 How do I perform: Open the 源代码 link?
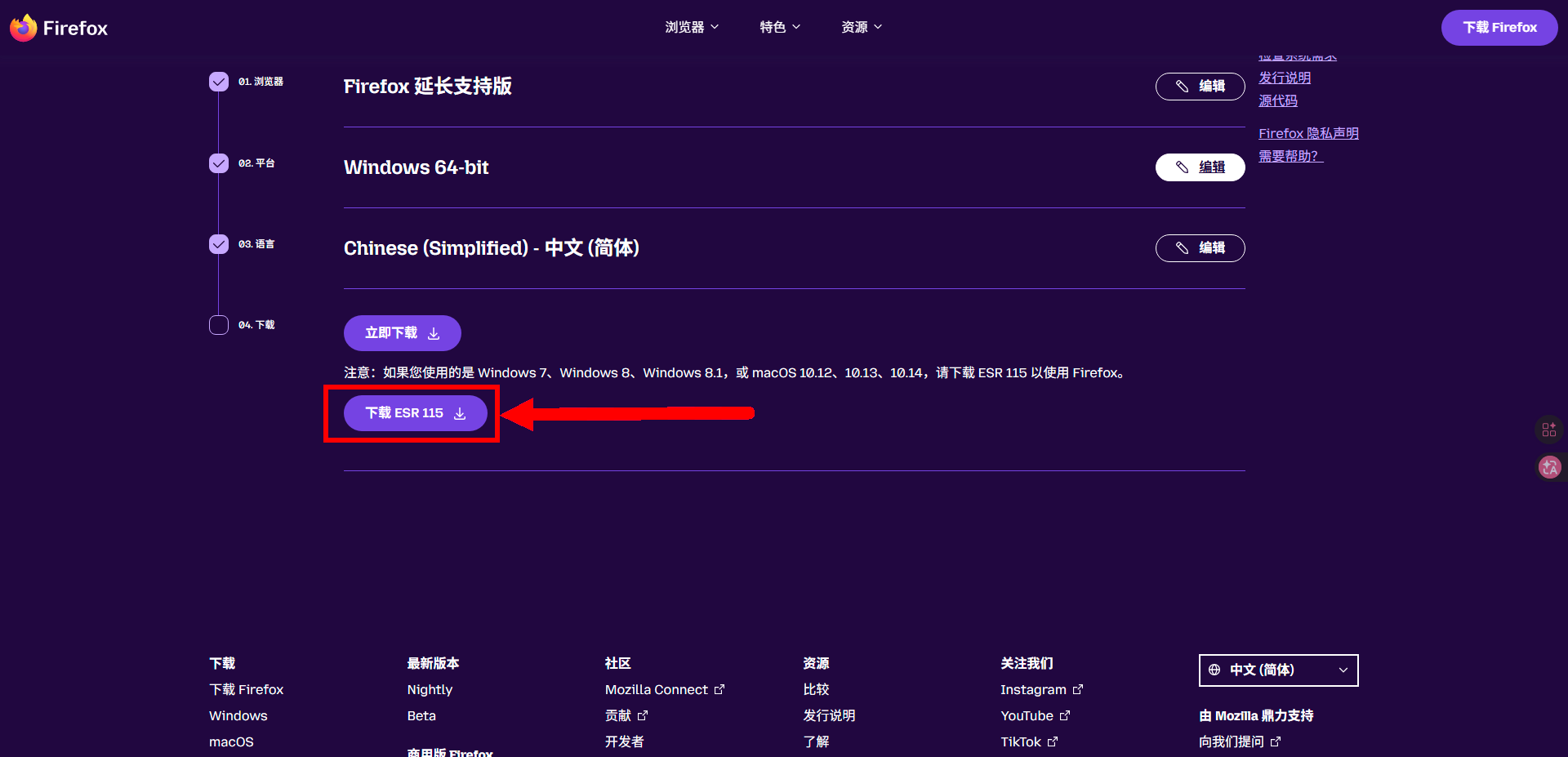(1277, 100)
